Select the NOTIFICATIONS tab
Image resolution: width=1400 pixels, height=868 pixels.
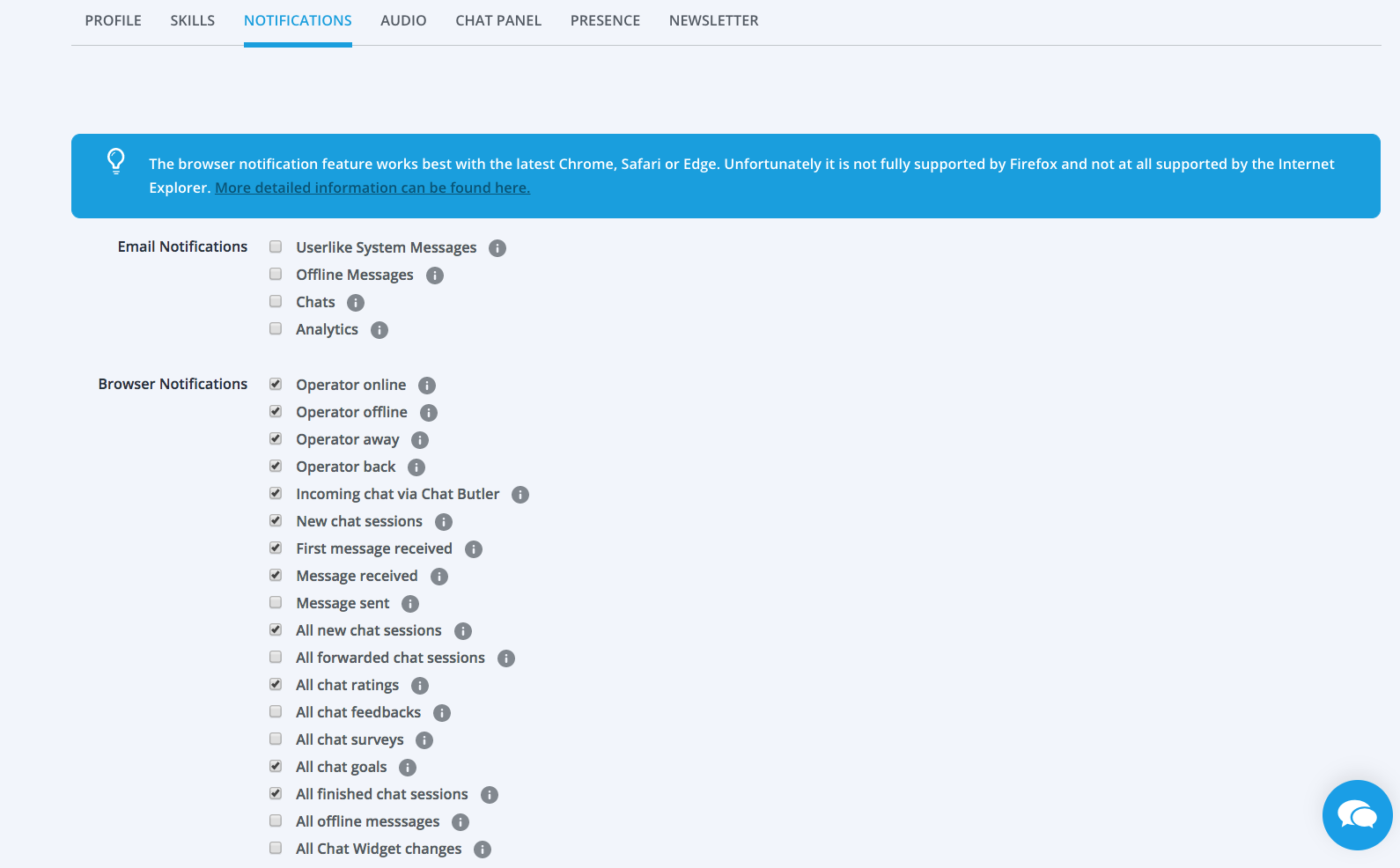click(x=298, y=20)
